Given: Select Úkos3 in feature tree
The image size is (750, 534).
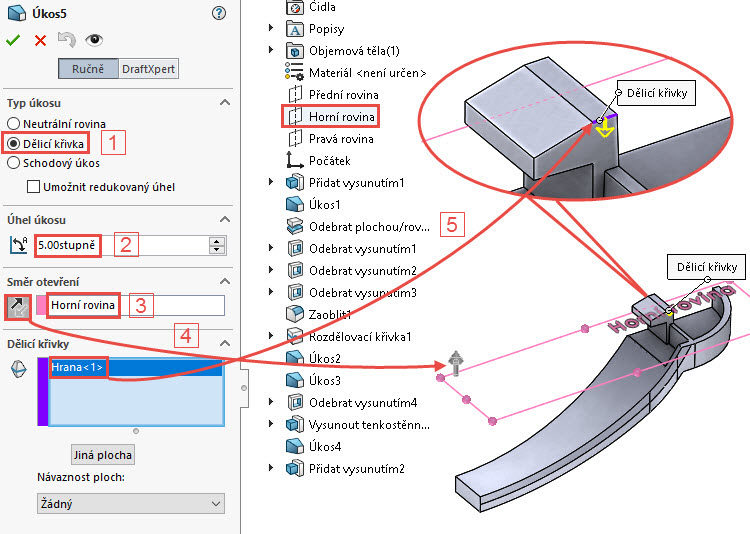Looking at the screenshot, I should point(325,381).
